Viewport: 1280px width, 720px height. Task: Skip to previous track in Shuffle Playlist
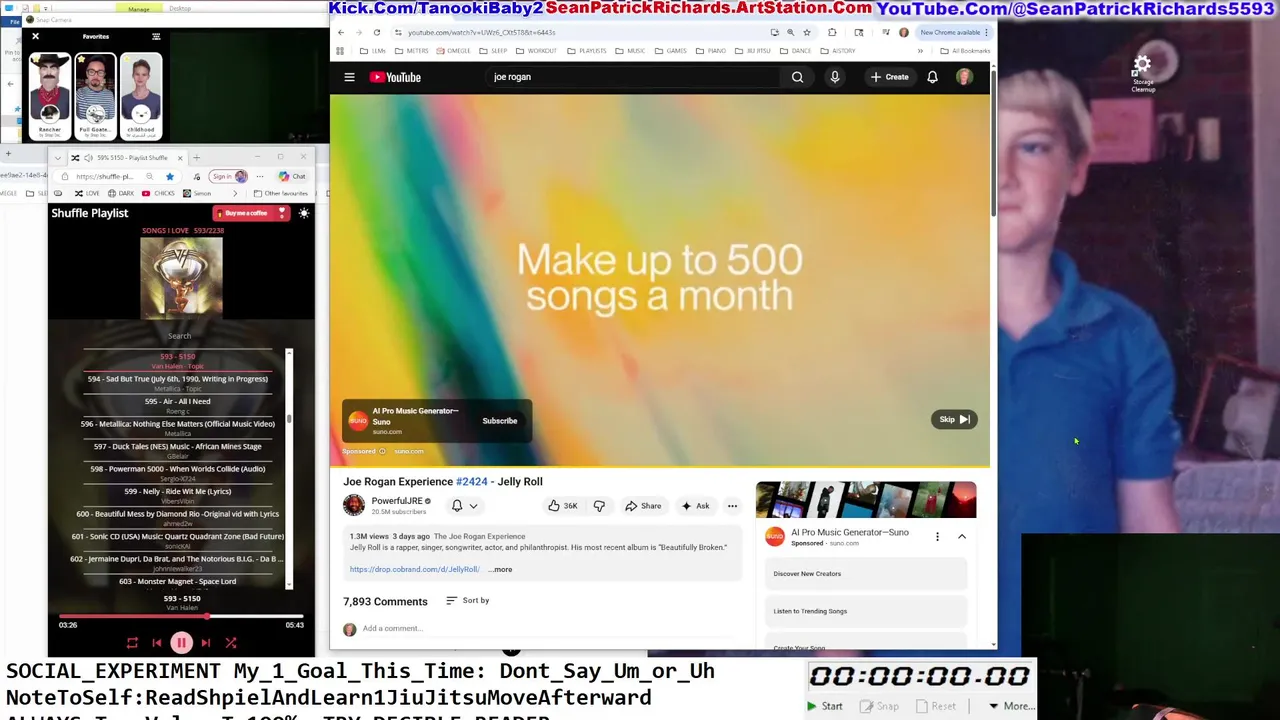click(157, 643)
